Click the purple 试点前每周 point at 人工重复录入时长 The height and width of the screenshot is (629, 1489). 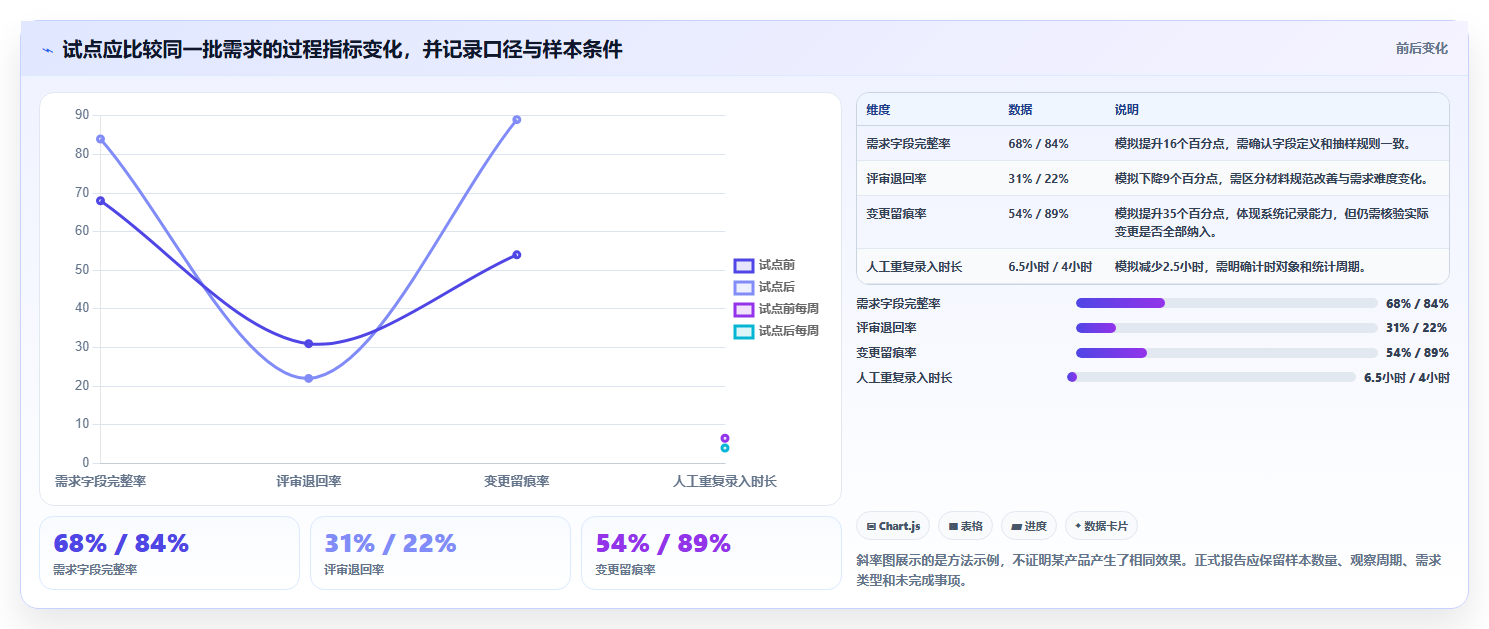(725, 438)
